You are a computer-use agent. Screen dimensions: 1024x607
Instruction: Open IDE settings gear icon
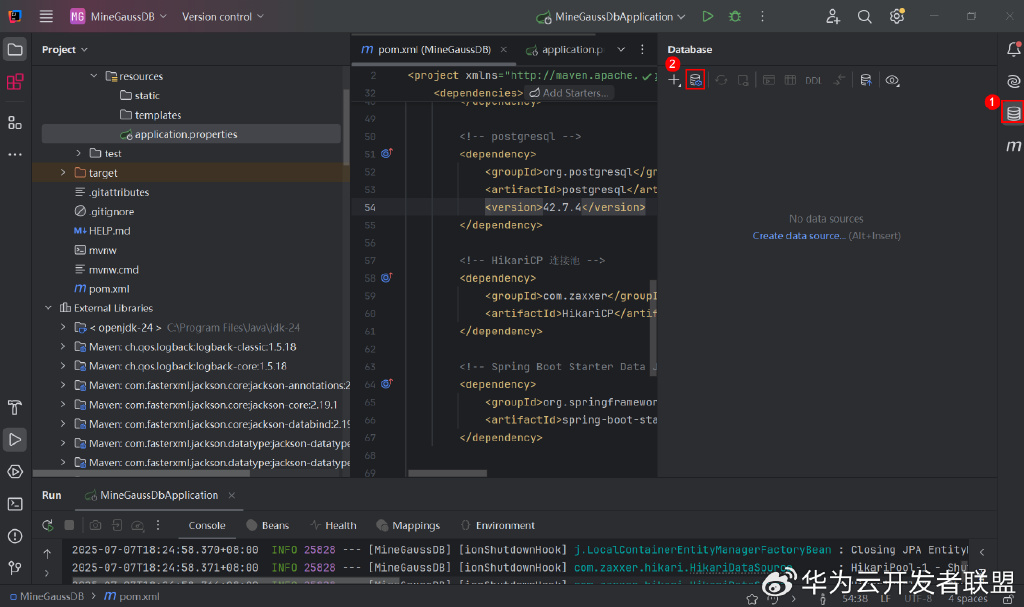897,16
